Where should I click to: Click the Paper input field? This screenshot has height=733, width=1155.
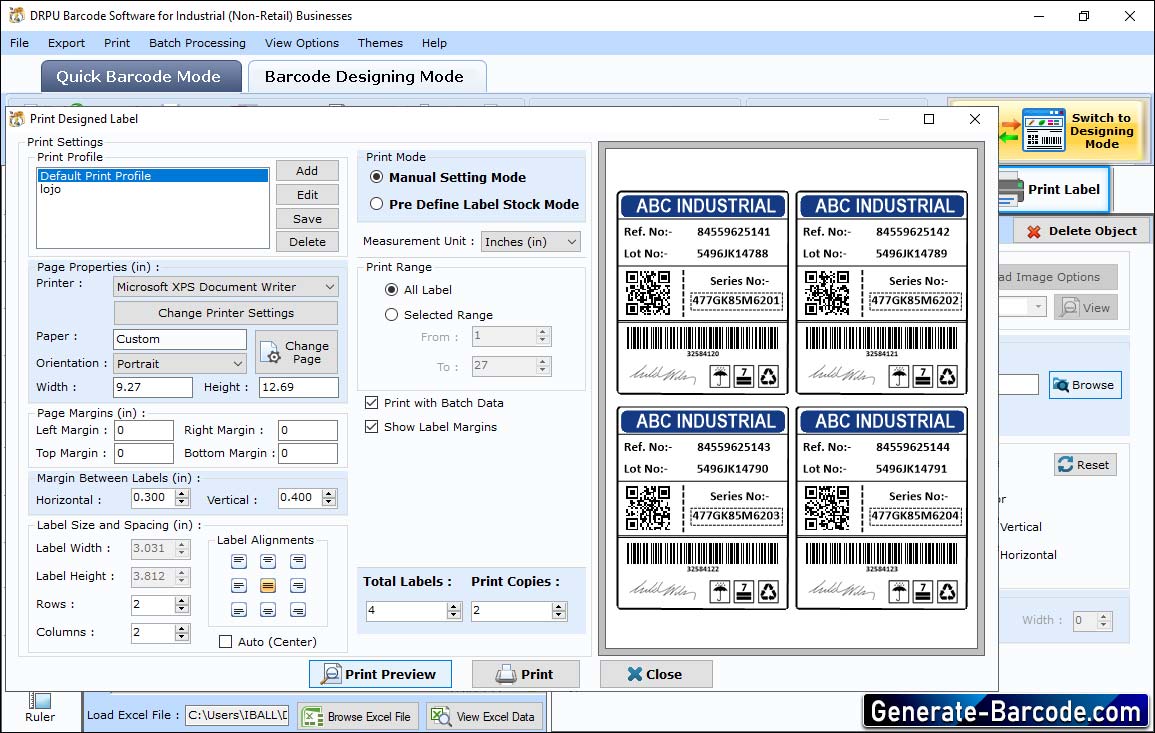[x=180, y=339]
